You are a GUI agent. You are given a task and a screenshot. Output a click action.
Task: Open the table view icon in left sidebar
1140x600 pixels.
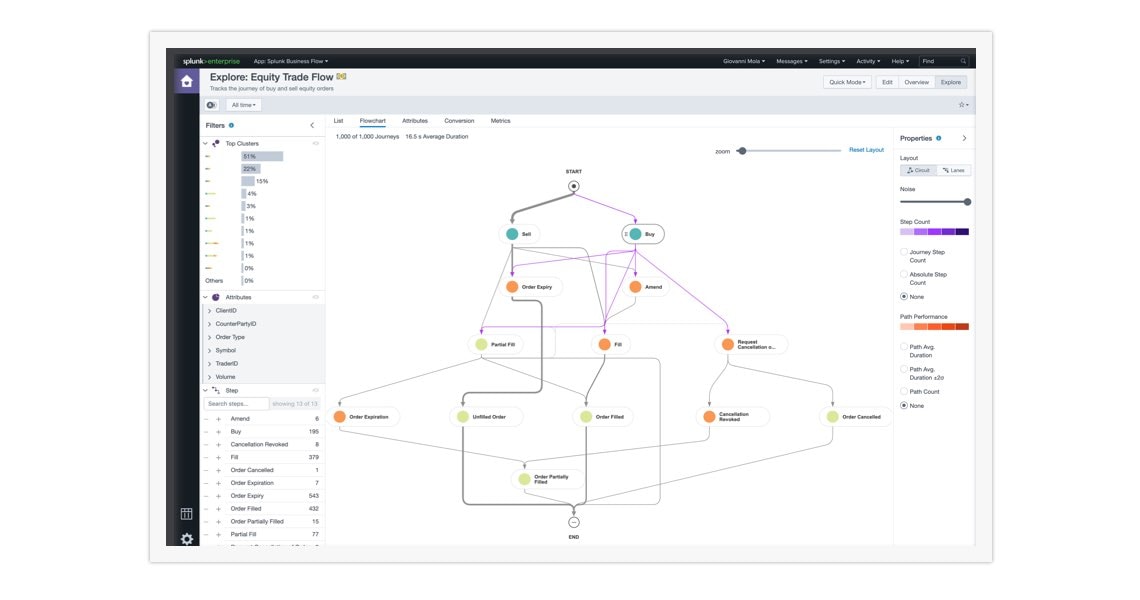point(186,514)
